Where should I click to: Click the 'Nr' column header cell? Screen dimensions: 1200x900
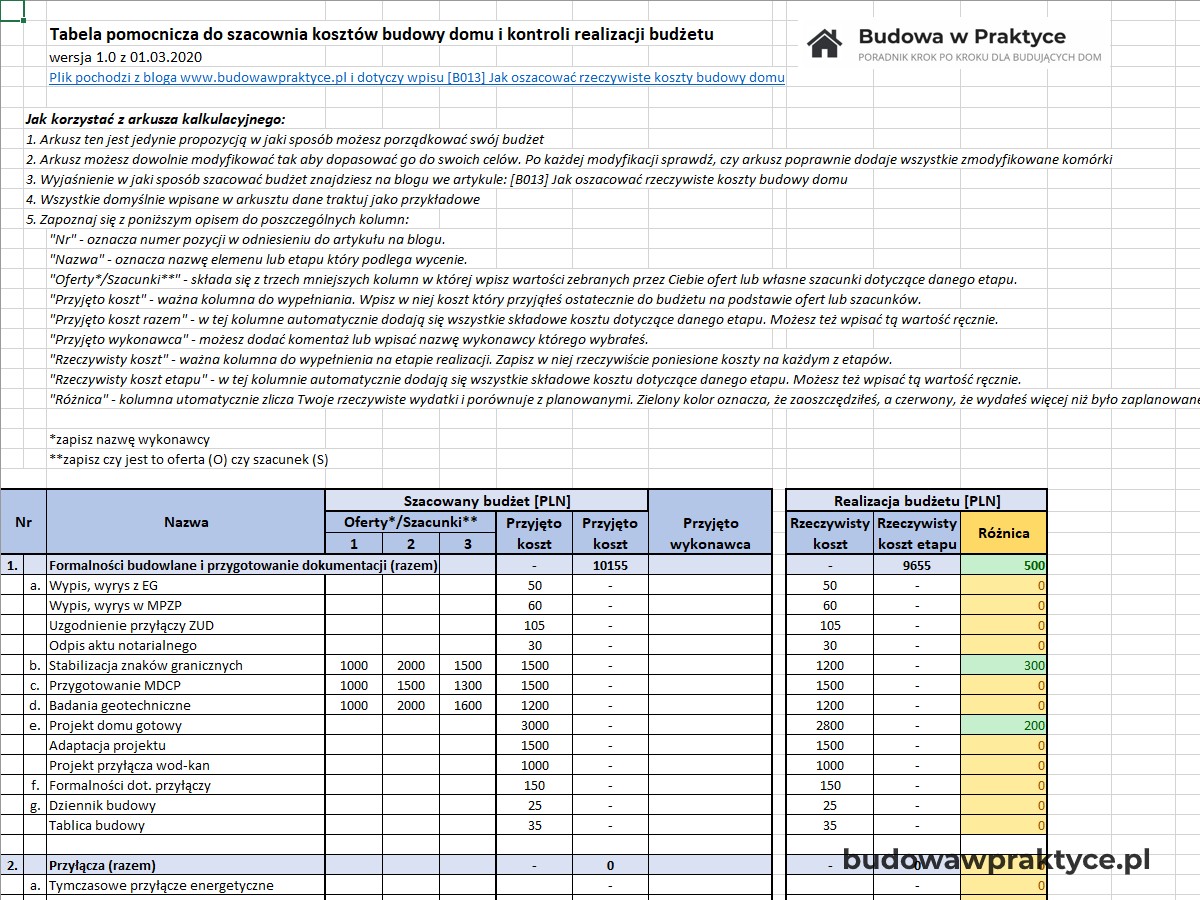pyautogui.click(x=24, y=521)
